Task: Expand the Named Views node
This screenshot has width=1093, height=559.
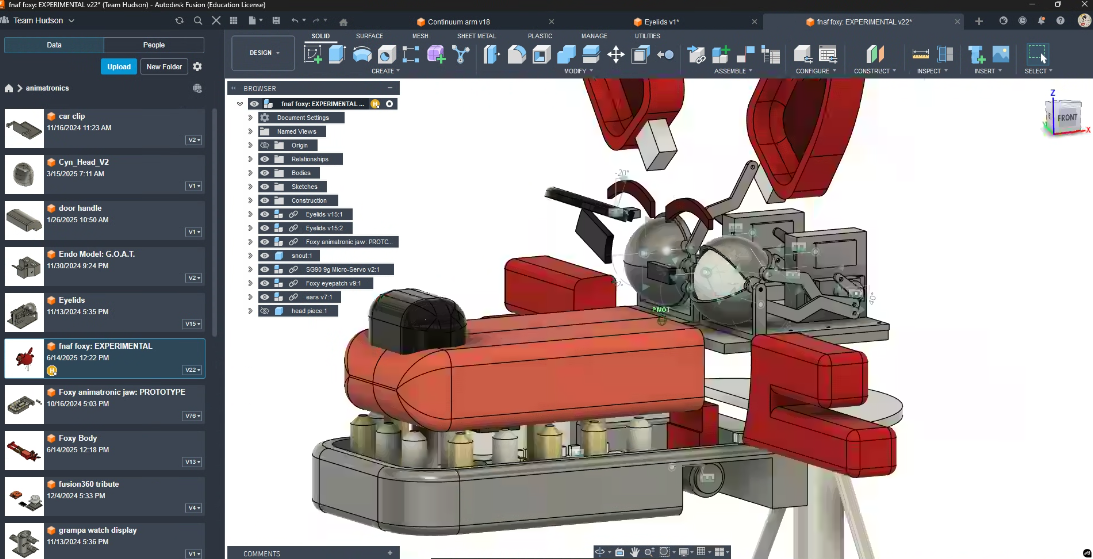Action: [250, 131]
